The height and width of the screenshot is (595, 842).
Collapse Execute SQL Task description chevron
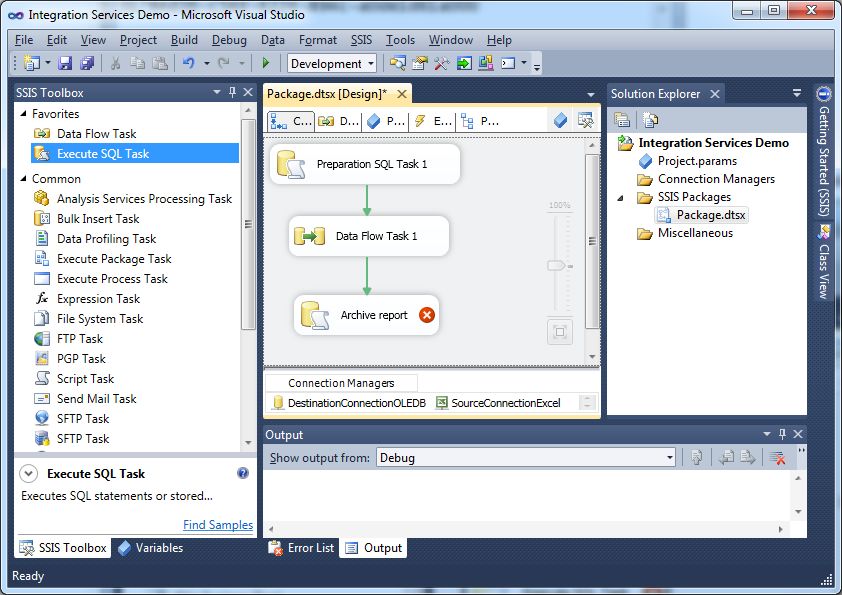pyautogui.click(x=28, y=474)
